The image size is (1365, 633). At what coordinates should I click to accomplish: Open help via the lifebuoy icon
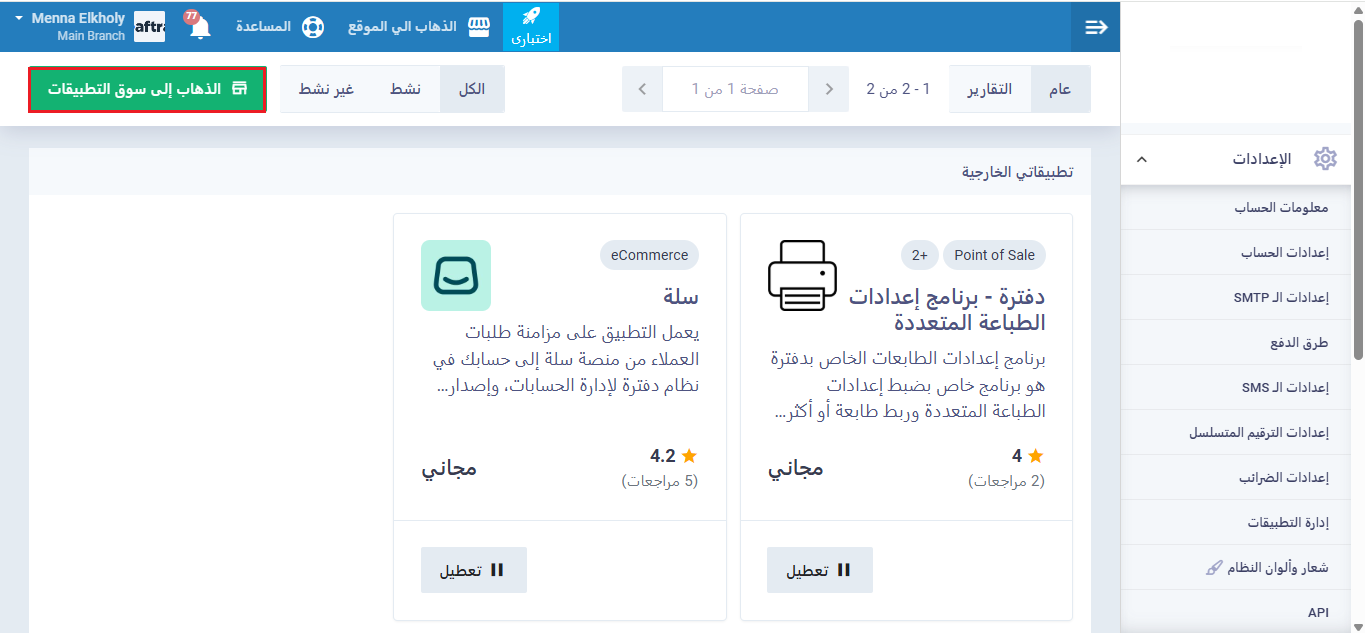pos(313,27)
